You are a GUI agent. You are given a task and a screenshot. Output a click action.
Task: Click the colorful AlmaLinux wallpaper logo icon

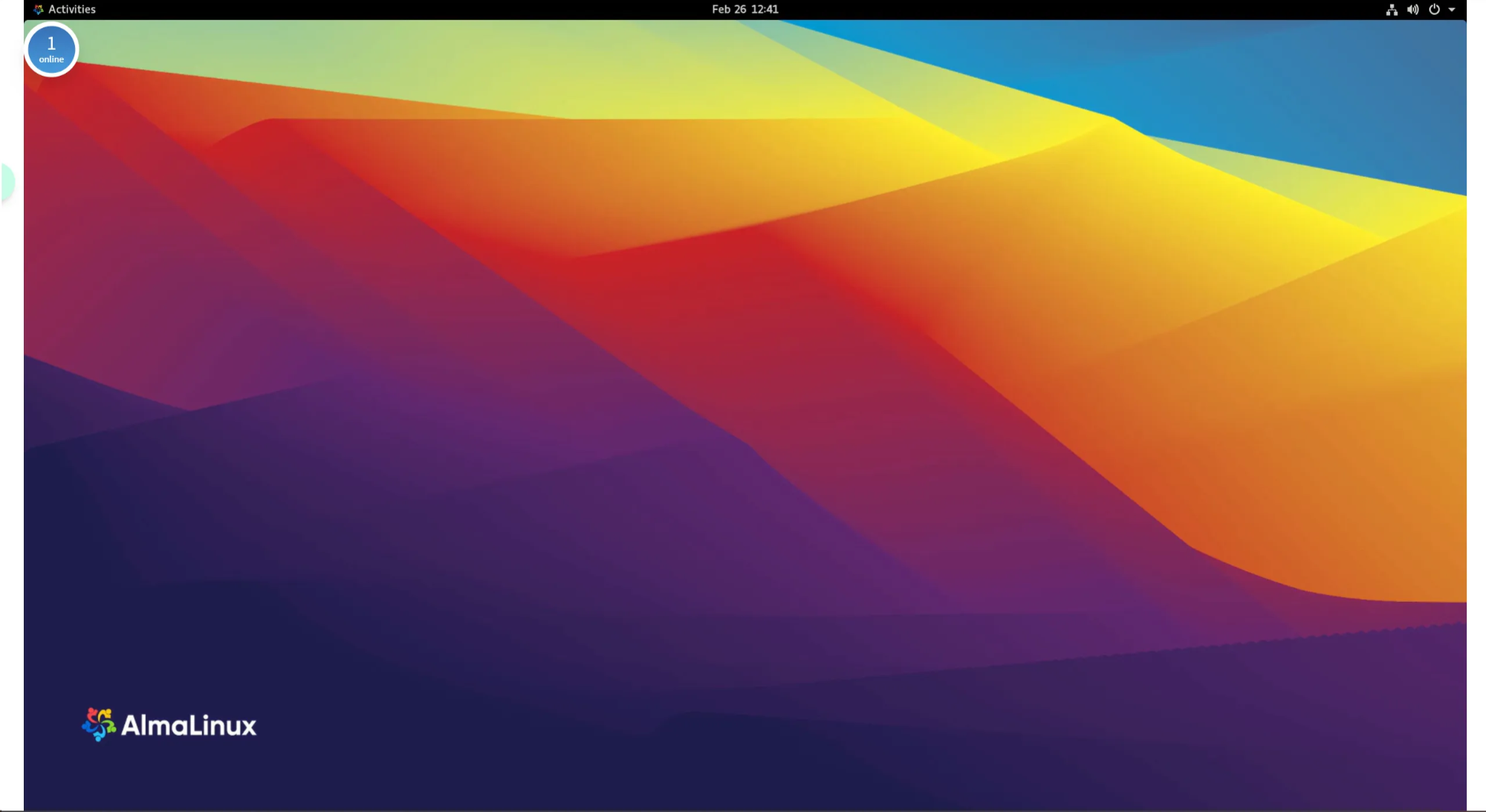point(98,724)
